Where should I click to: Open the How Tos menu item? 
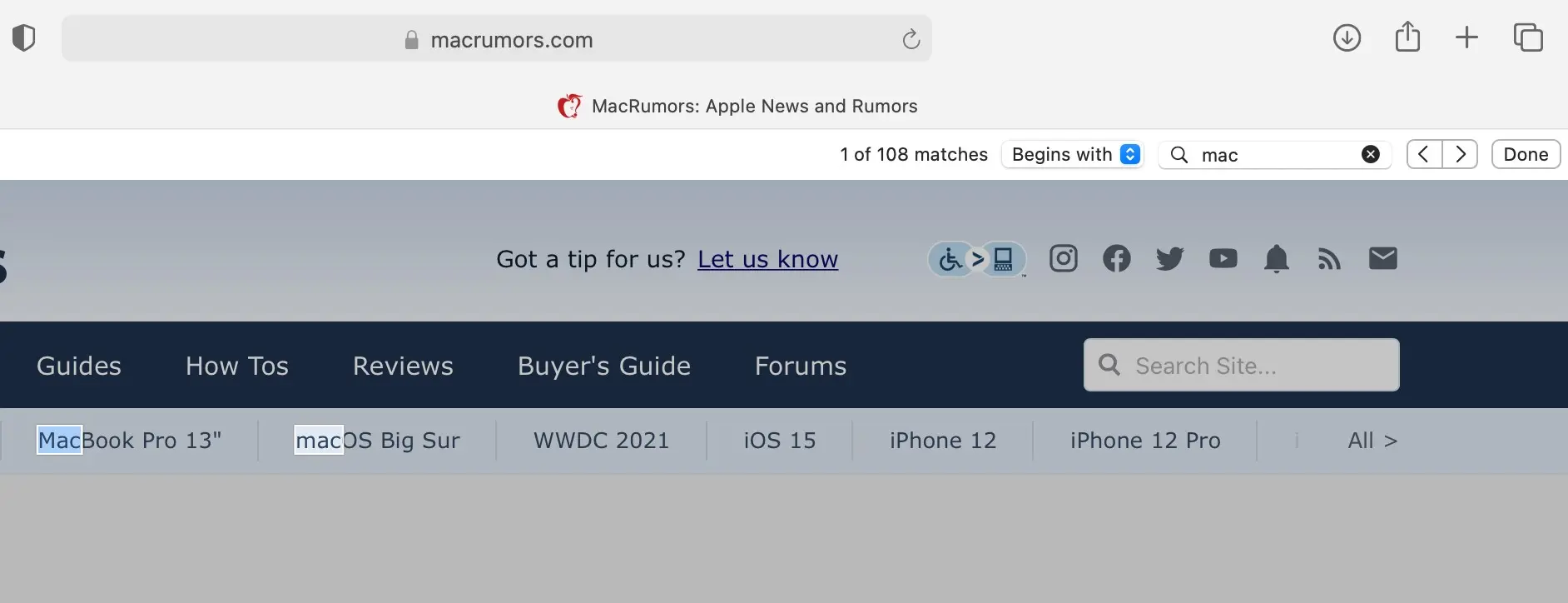pyautogui.click(x=237, y=366)
